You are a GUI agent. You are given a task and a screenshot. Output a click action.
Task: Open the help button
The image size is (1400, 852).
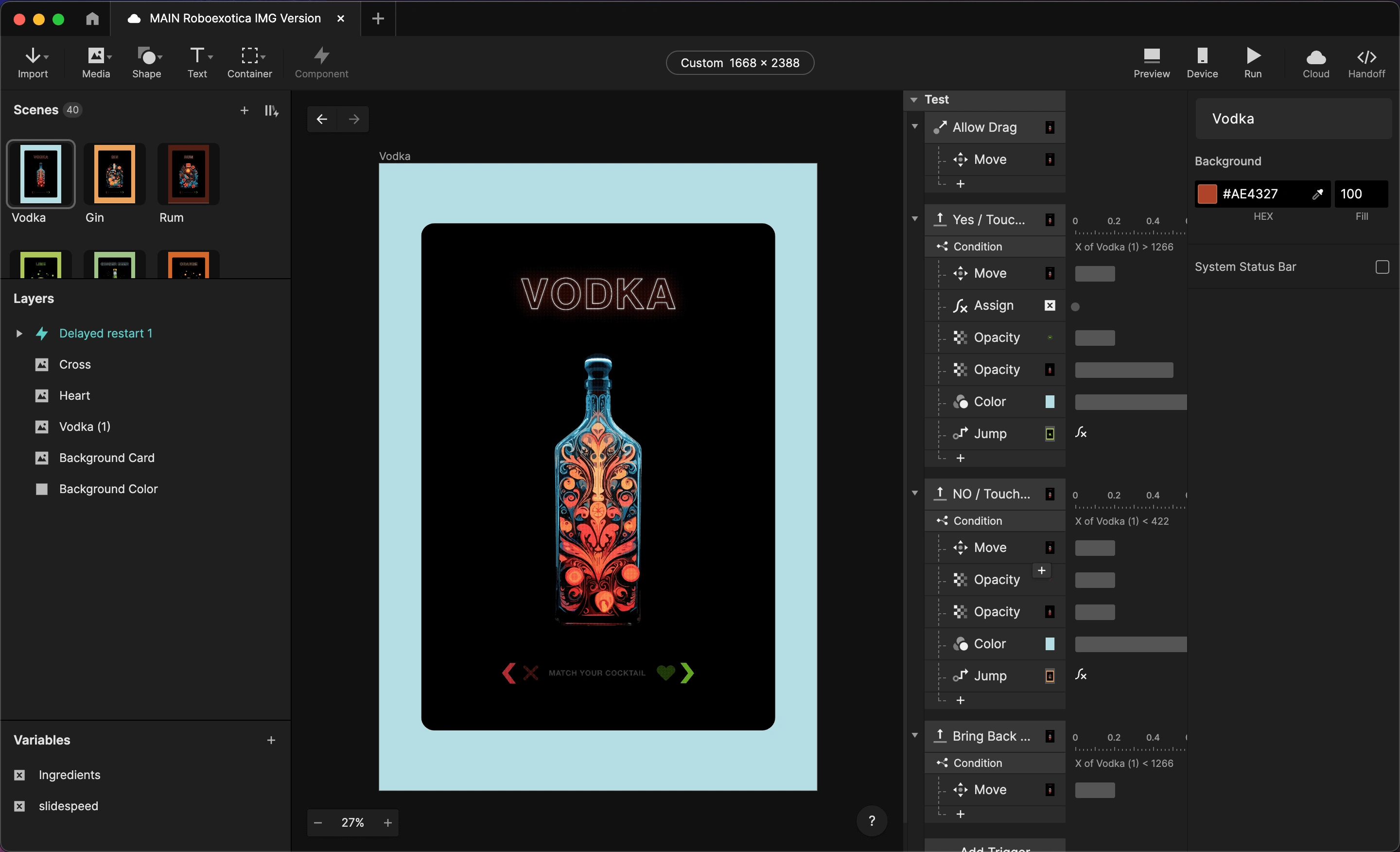tap(872, 821)
